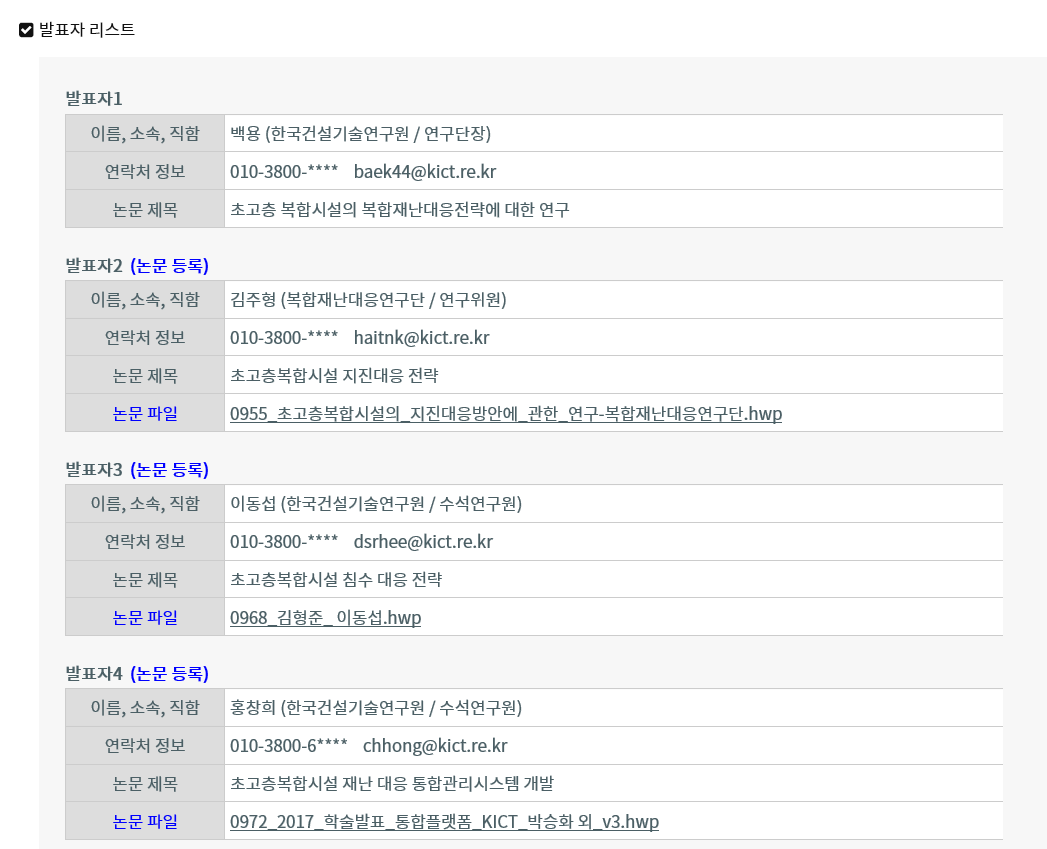Select the 김주형 (복합재난대응연구단 / 연구위원) cell

[614, 300]
